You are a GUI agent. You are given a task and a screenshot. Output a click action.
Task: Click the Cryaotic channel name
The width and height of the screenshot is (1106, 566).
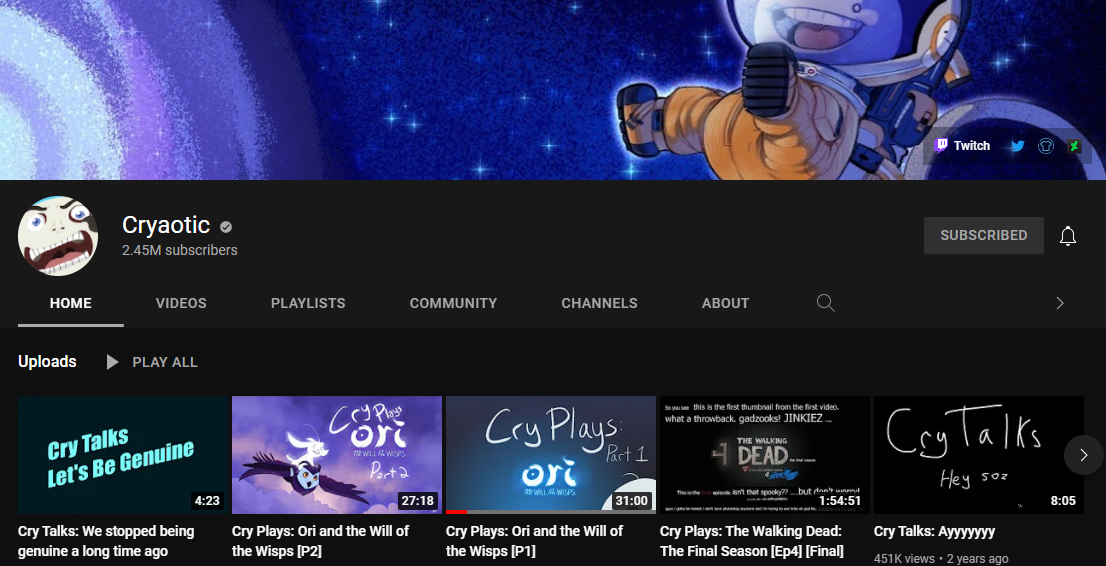click(x=166, y=225)
